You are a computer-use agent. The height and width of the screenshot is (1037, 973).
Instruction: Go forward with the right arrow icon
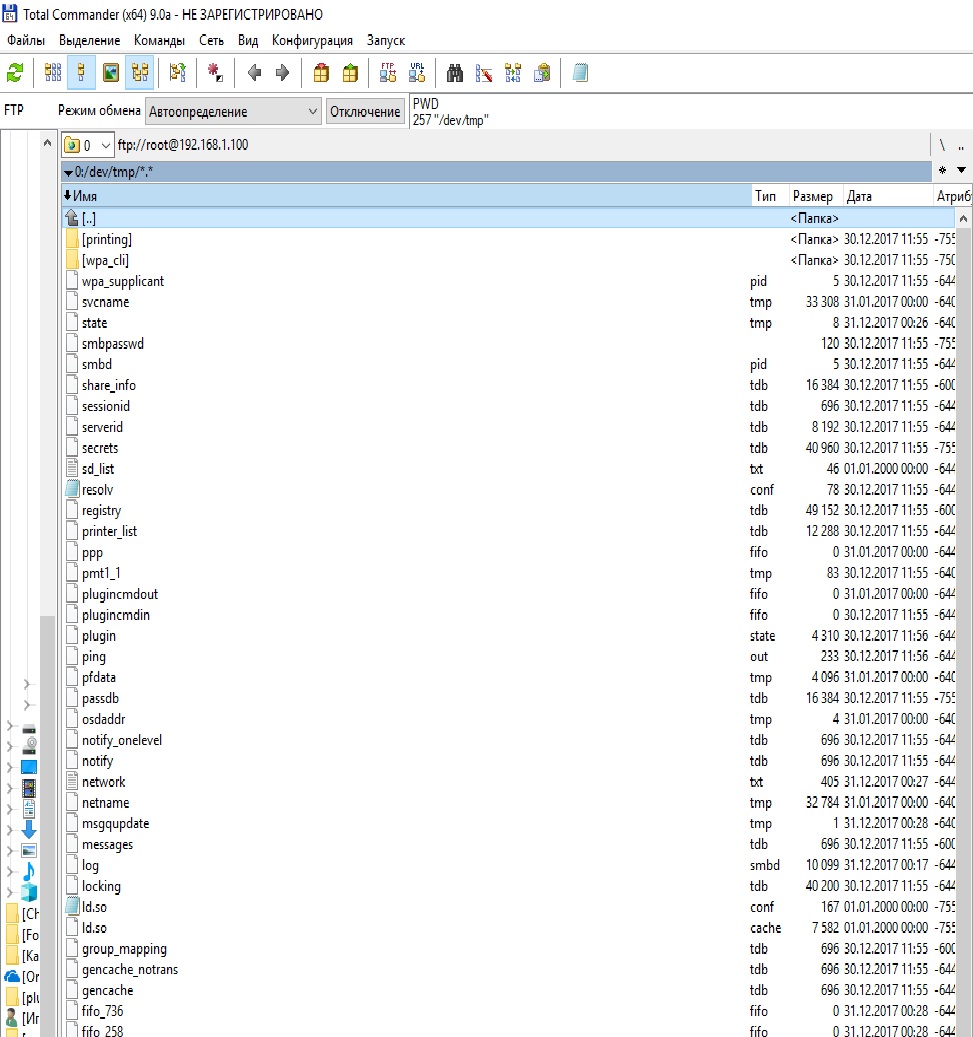282,73
